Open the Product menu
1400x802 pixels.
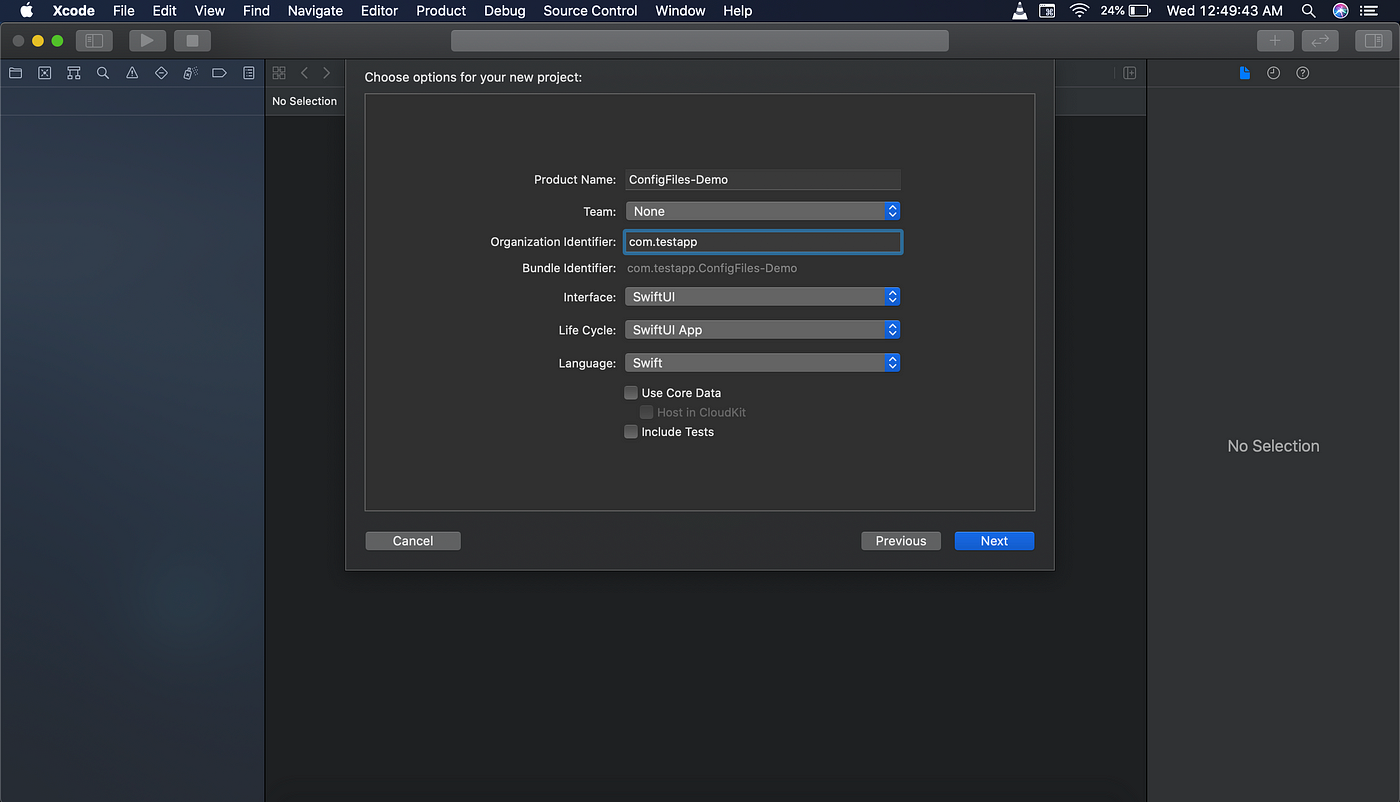(x=441, y=11)
